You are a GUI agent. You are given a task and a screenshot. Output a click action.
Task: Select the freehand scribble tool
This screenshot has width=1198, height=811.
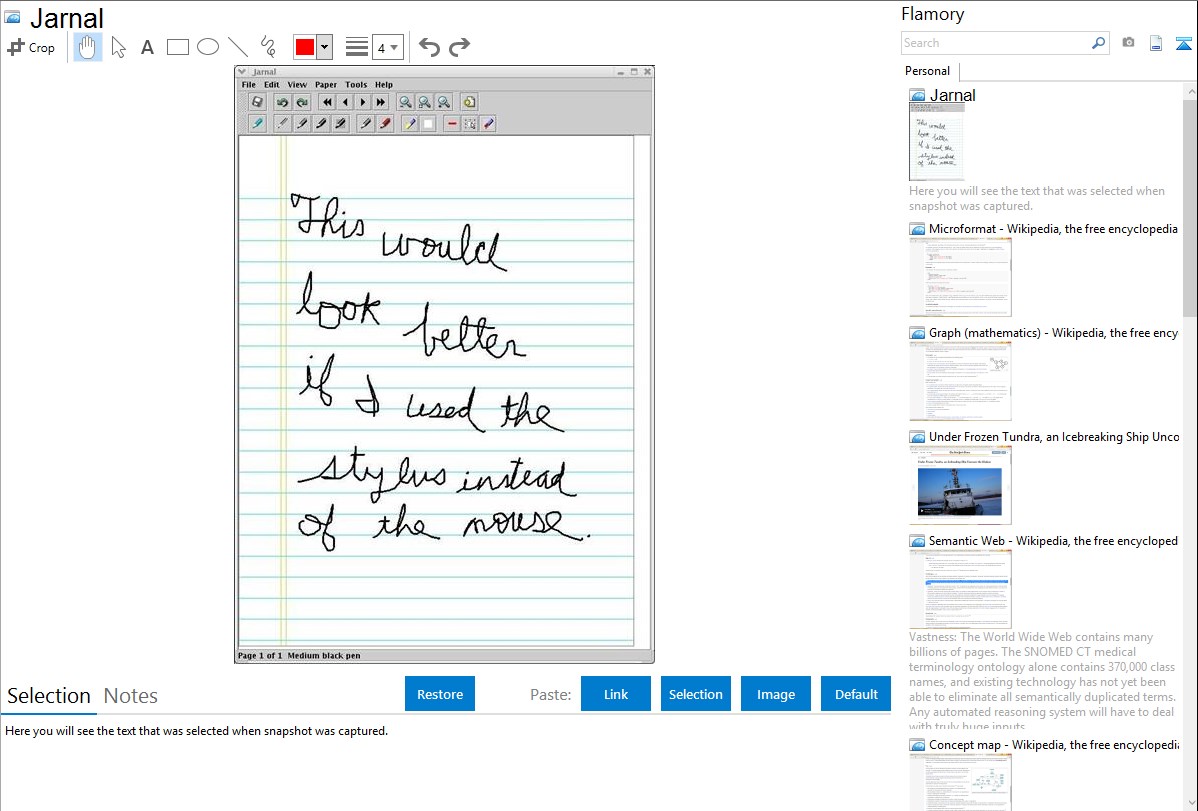click(x=268, y=47)
